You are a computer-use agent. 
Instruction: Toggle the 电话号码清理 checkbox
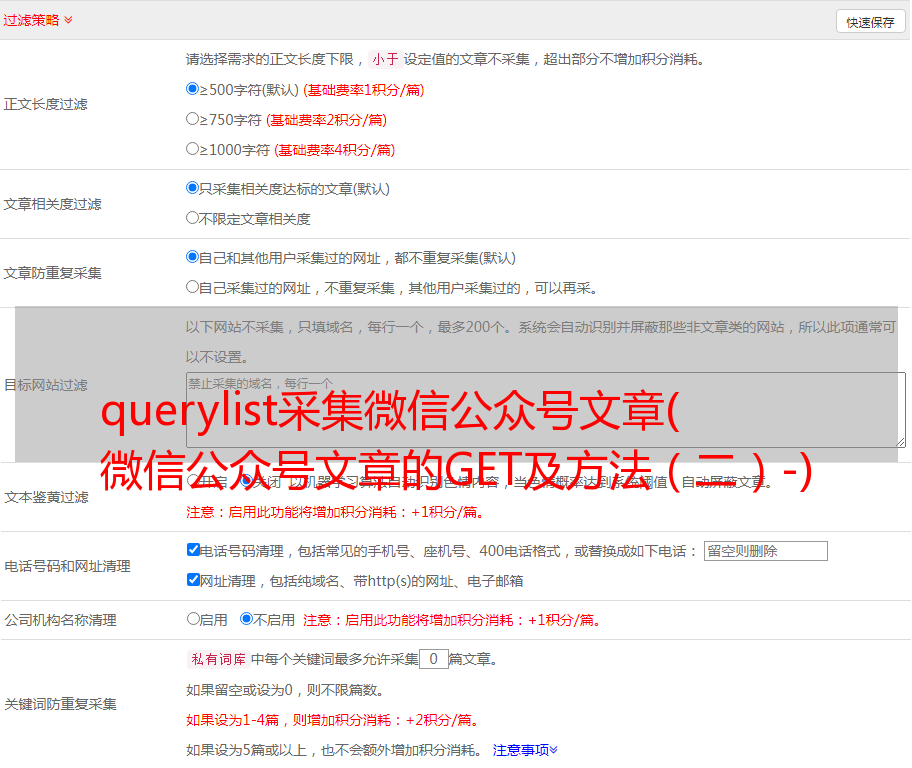[193, 550]
